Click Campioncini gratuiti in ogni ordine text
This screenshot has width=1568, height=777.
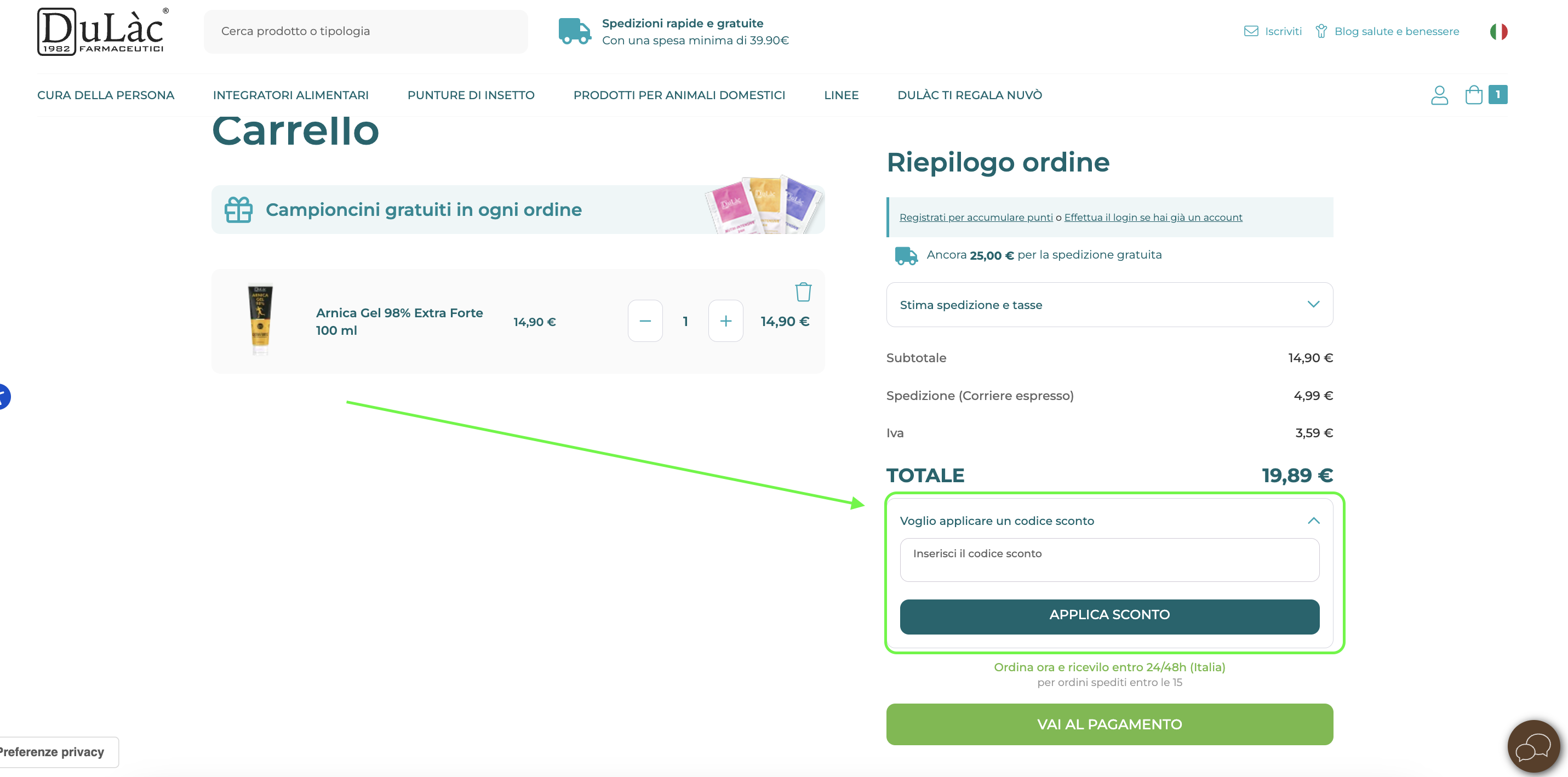pos(424,209)
